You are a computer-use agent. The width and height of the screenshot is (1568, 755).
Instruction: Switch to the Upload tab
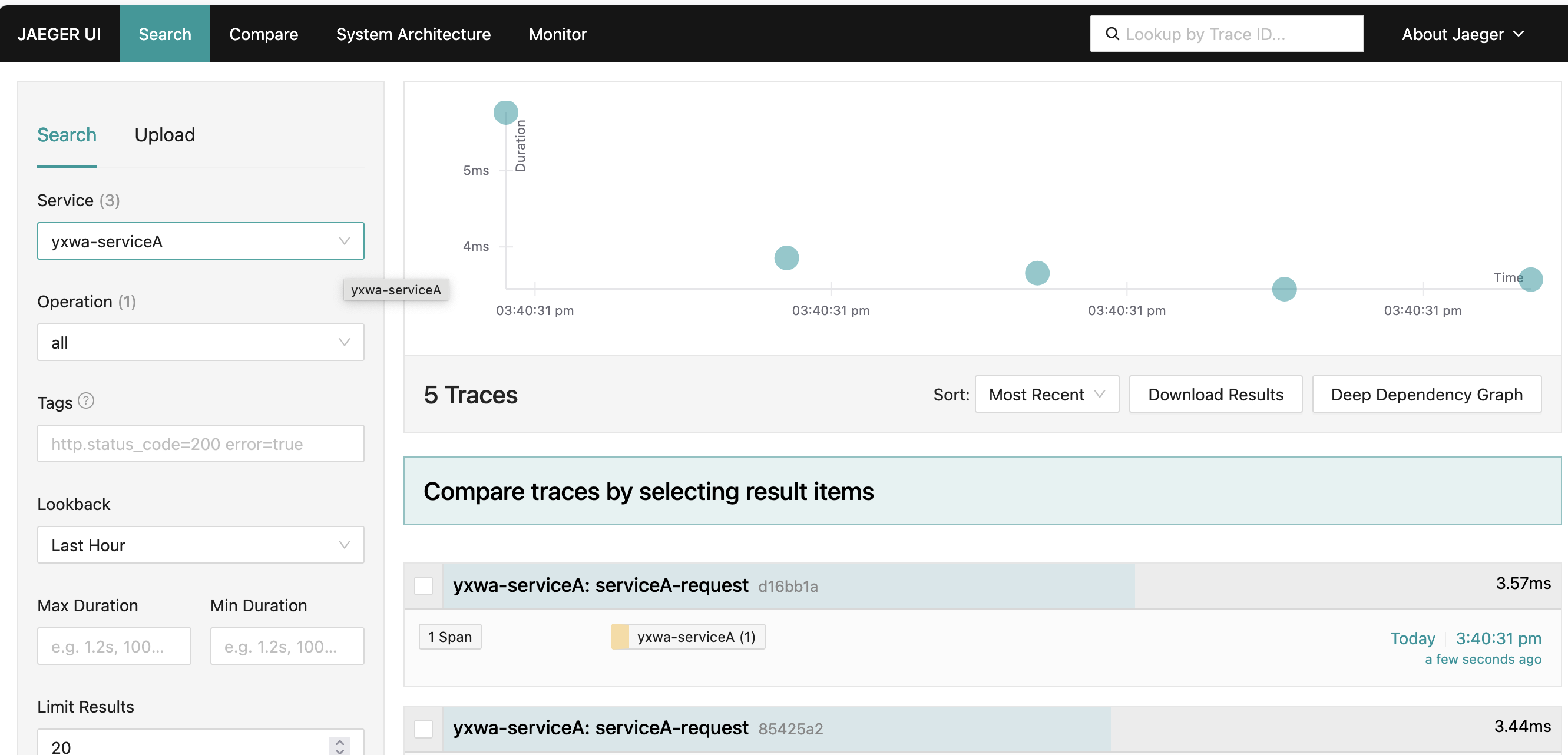[164, 134]
